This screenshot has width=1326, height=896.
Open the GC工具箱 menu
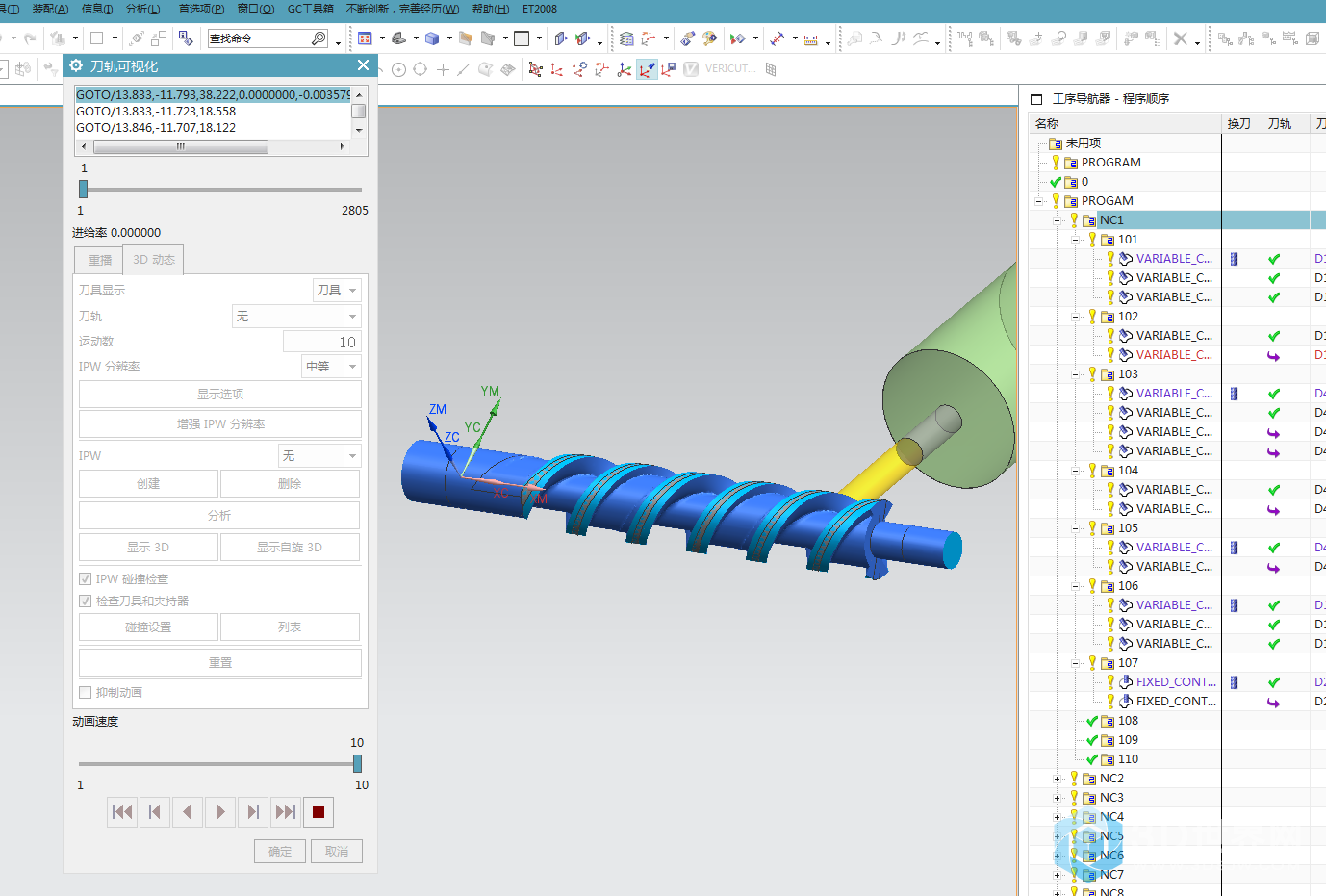tap(311, 9)
